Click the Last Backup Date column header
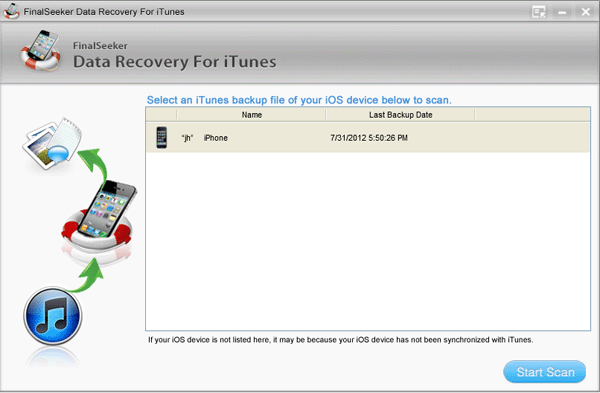600x393 pixels. pyautogui.click(x=400, y=115)
